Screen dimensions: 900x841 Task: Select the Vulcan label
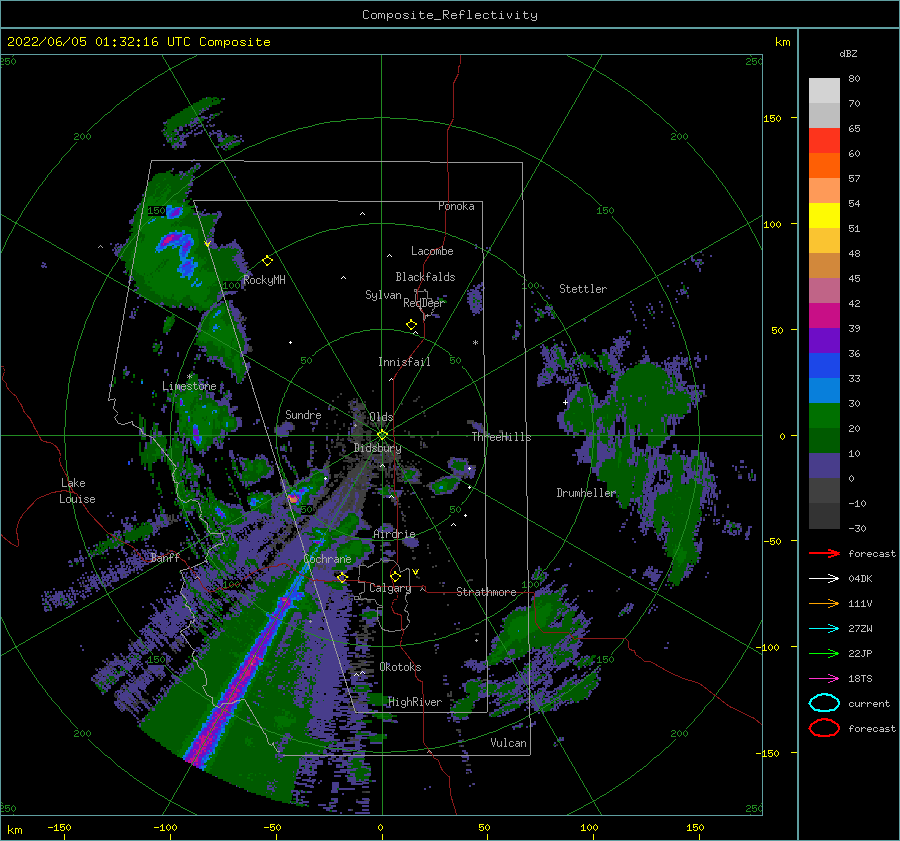point(509,743)
